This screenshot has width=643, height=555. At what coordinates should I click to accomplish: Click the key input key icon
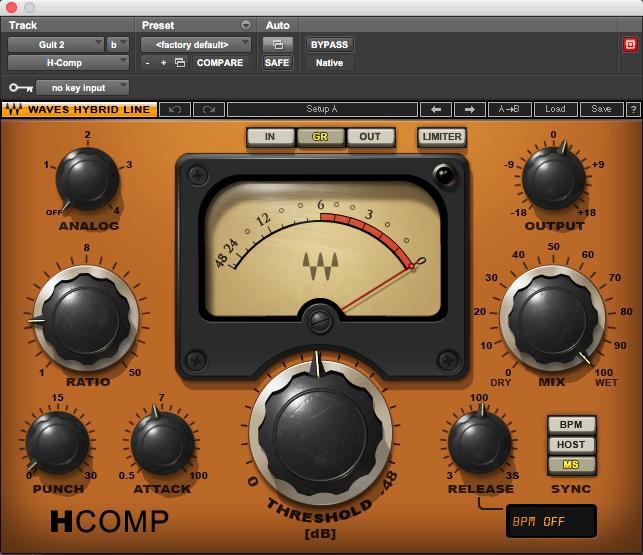(x=21, y=88)
